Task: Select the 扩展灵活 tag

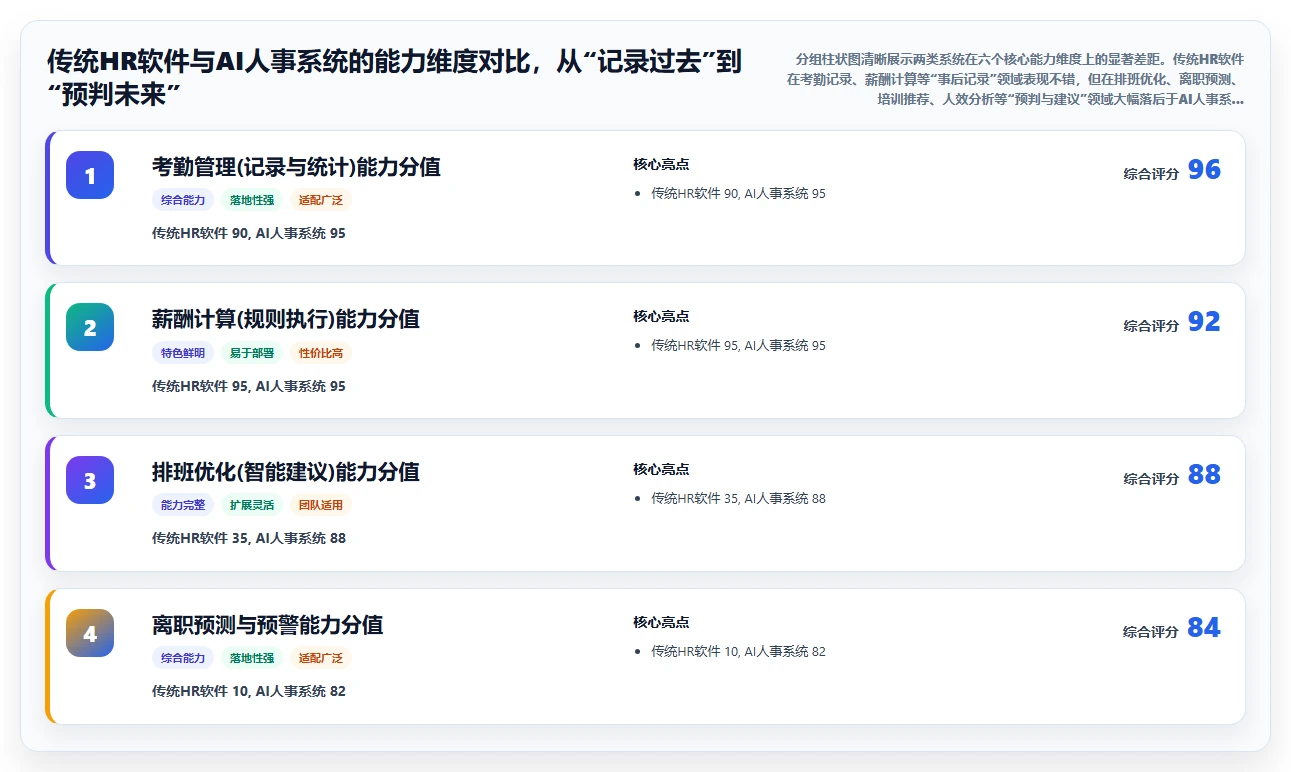Action: tap(252, 505)
